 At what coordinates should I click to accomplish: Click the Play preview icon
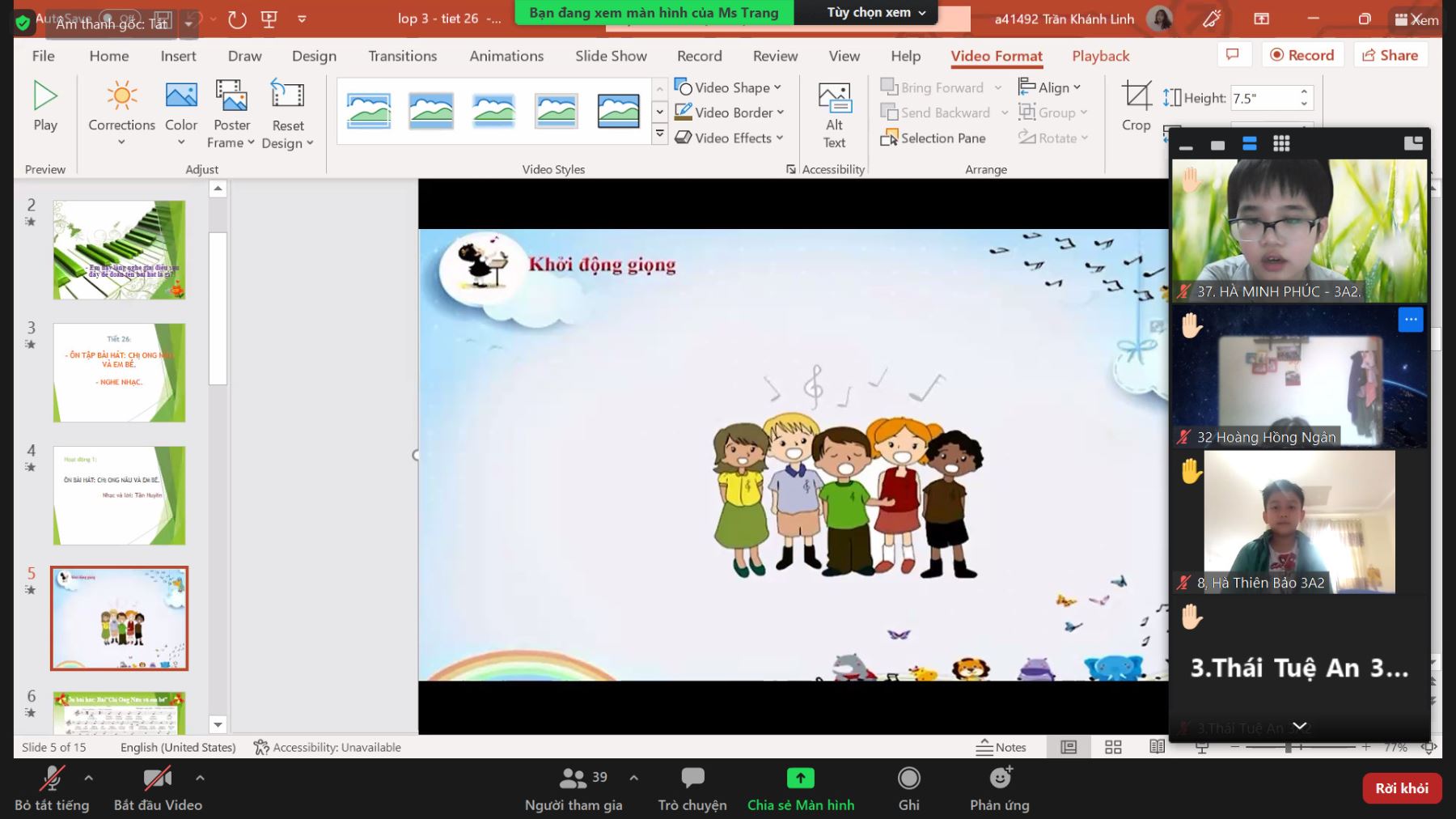tap(45, 96)
